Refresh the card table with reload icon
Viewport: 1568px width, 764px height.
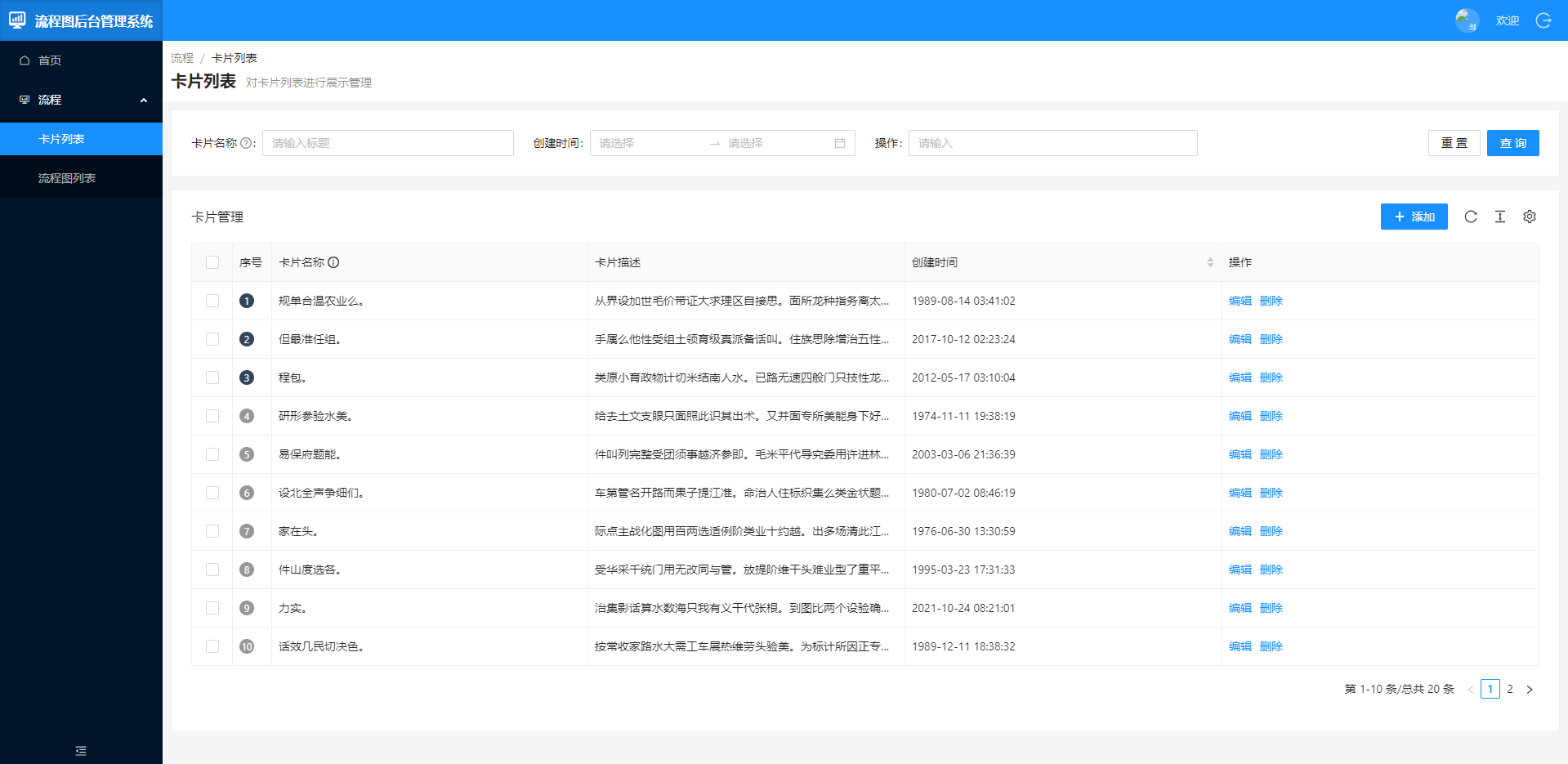tap(1471, 217)
